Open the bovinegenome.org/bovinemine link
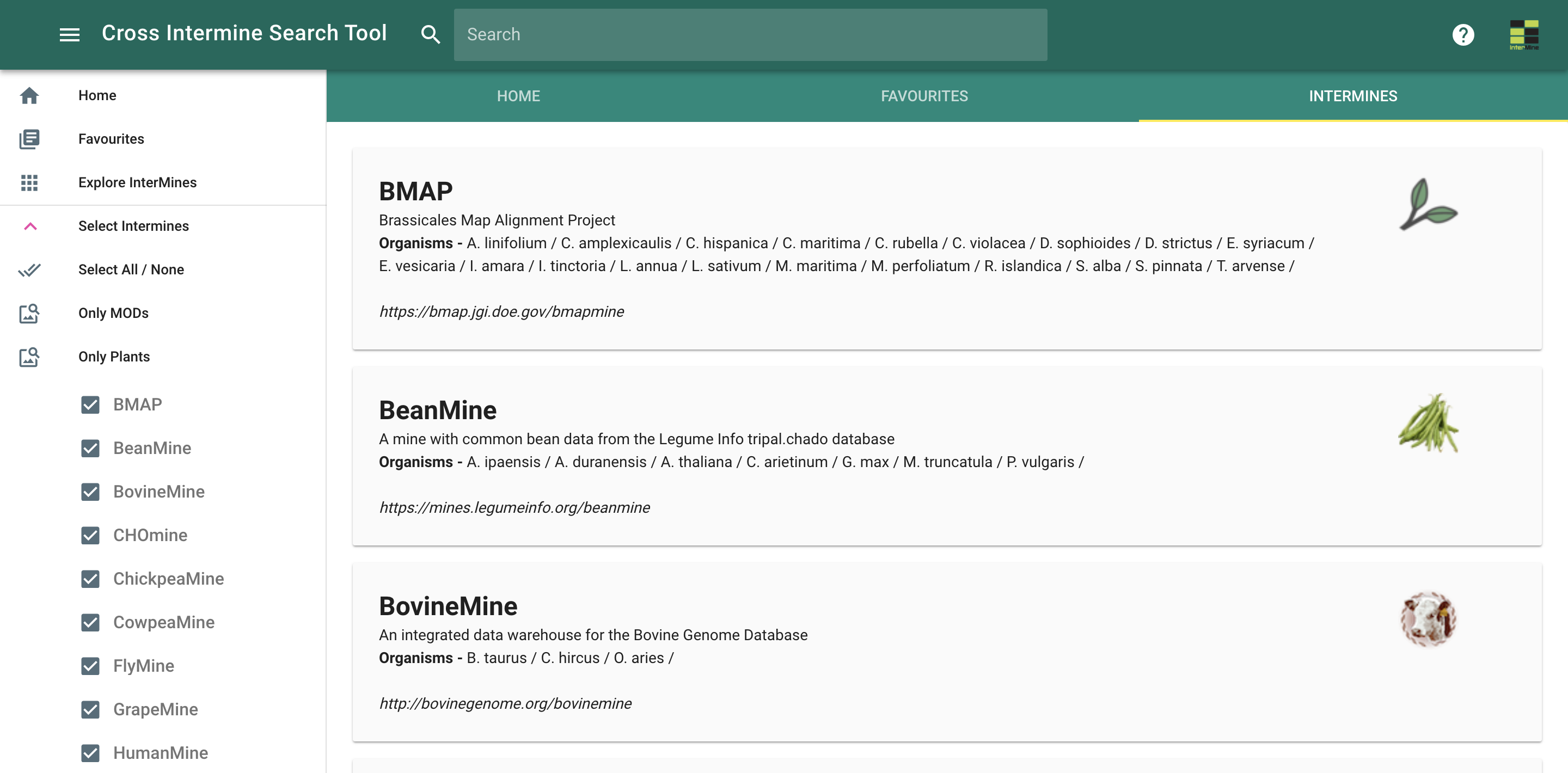 click(505, 704)
